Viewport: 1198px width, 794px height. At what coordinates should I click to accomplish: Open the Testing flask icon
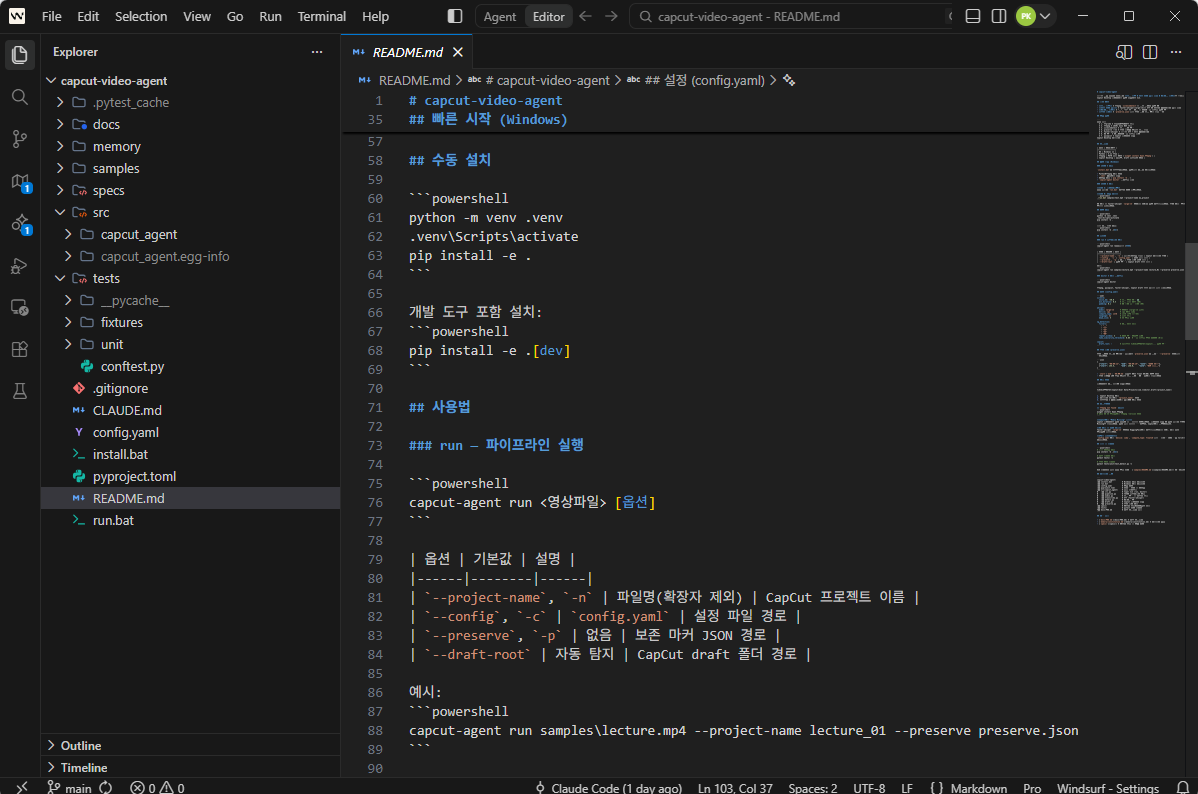[x=20, y=391]
